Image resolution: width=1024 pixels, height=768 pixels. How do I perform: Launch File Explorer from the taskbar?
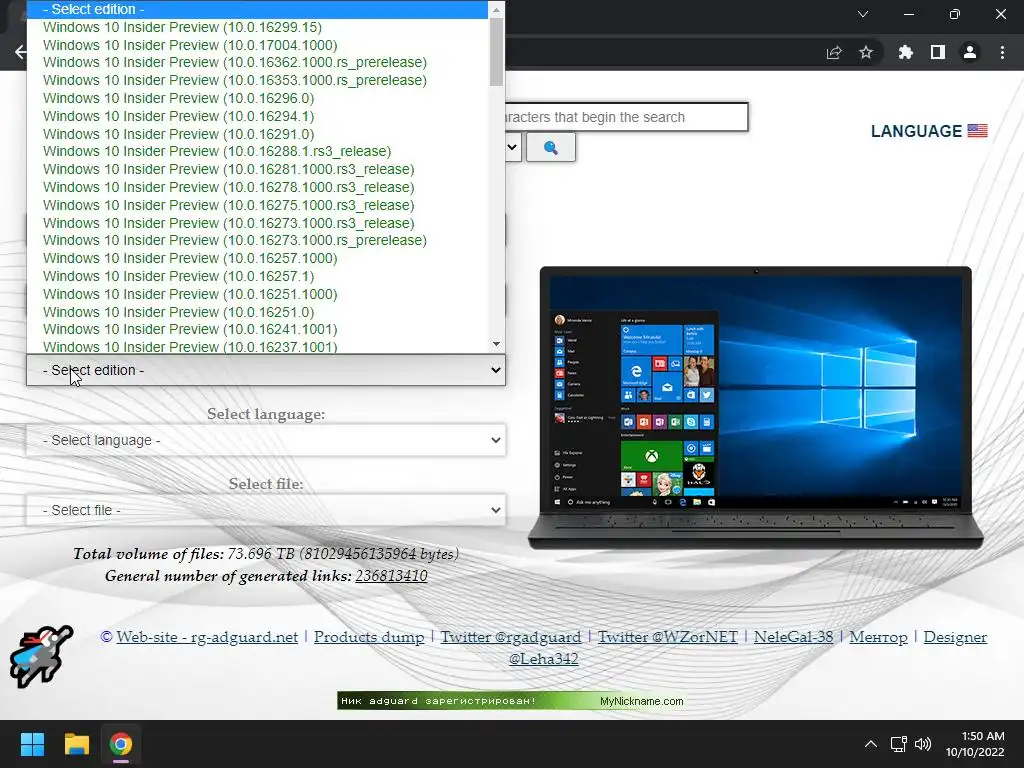coord(76,744)
